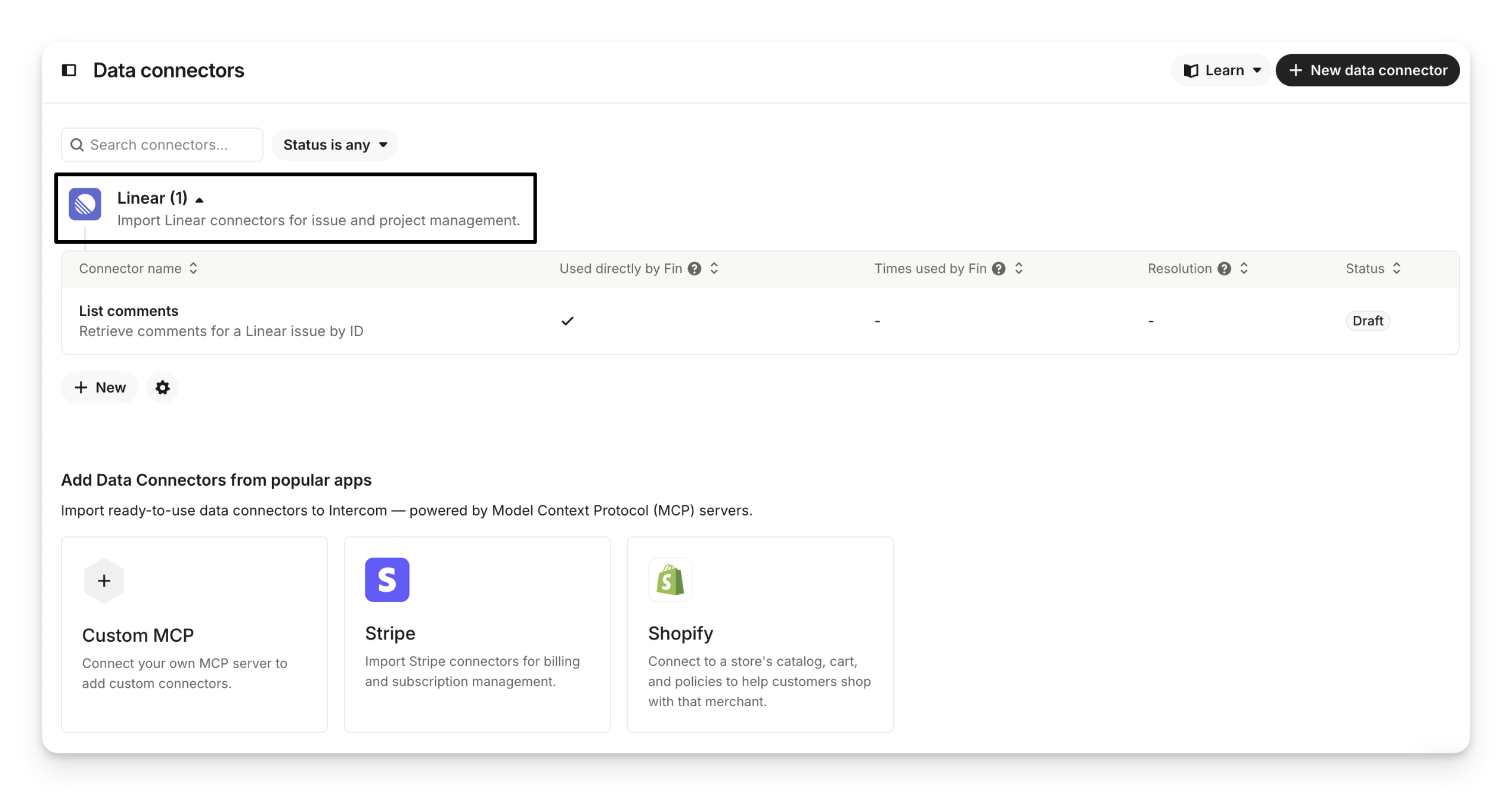Select the Stripe connector card
This screenshot has height=795, width=1512.
point(477,634)
